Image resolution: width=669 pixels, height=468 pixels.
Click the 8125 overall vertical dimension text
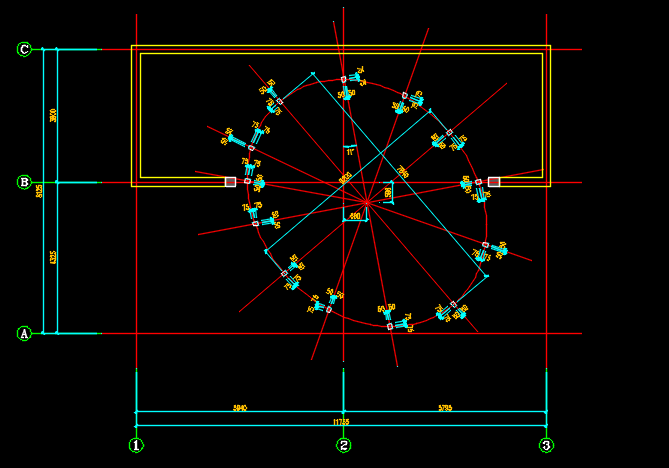click(39, 190)
